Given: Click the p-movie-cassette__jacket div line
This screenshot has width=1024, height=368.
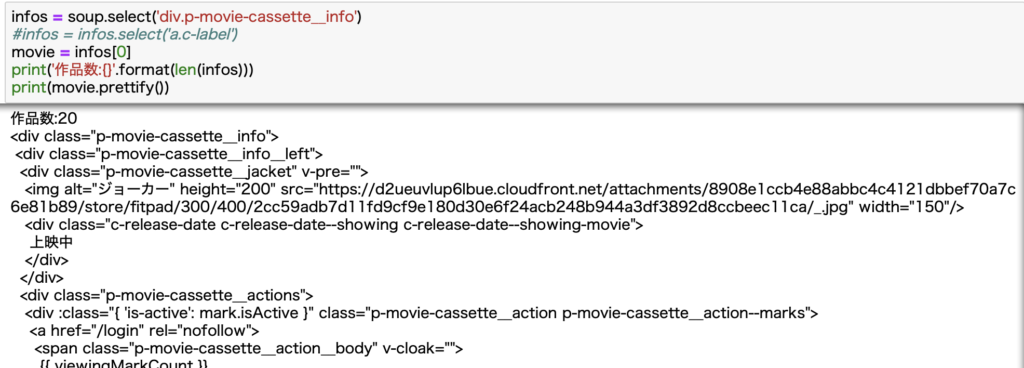Looking at the screenshot, I should pyautogui.click(x=194, y=172).
